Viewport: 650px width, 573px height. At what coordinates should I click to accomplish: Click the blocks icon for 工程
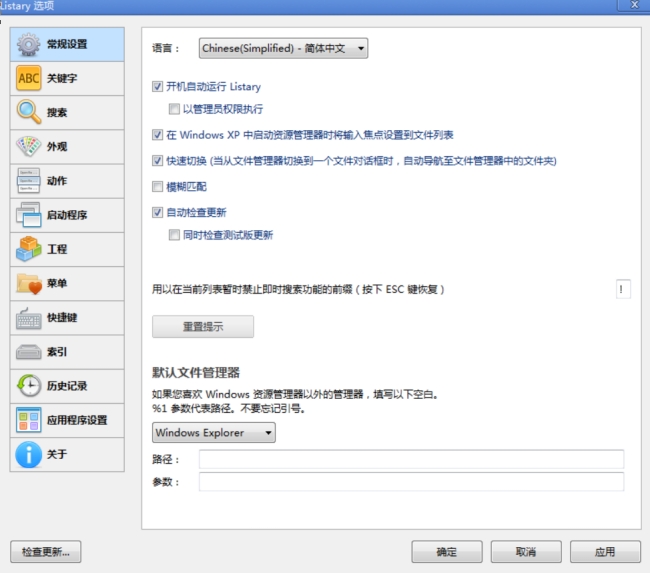[28, 249]
